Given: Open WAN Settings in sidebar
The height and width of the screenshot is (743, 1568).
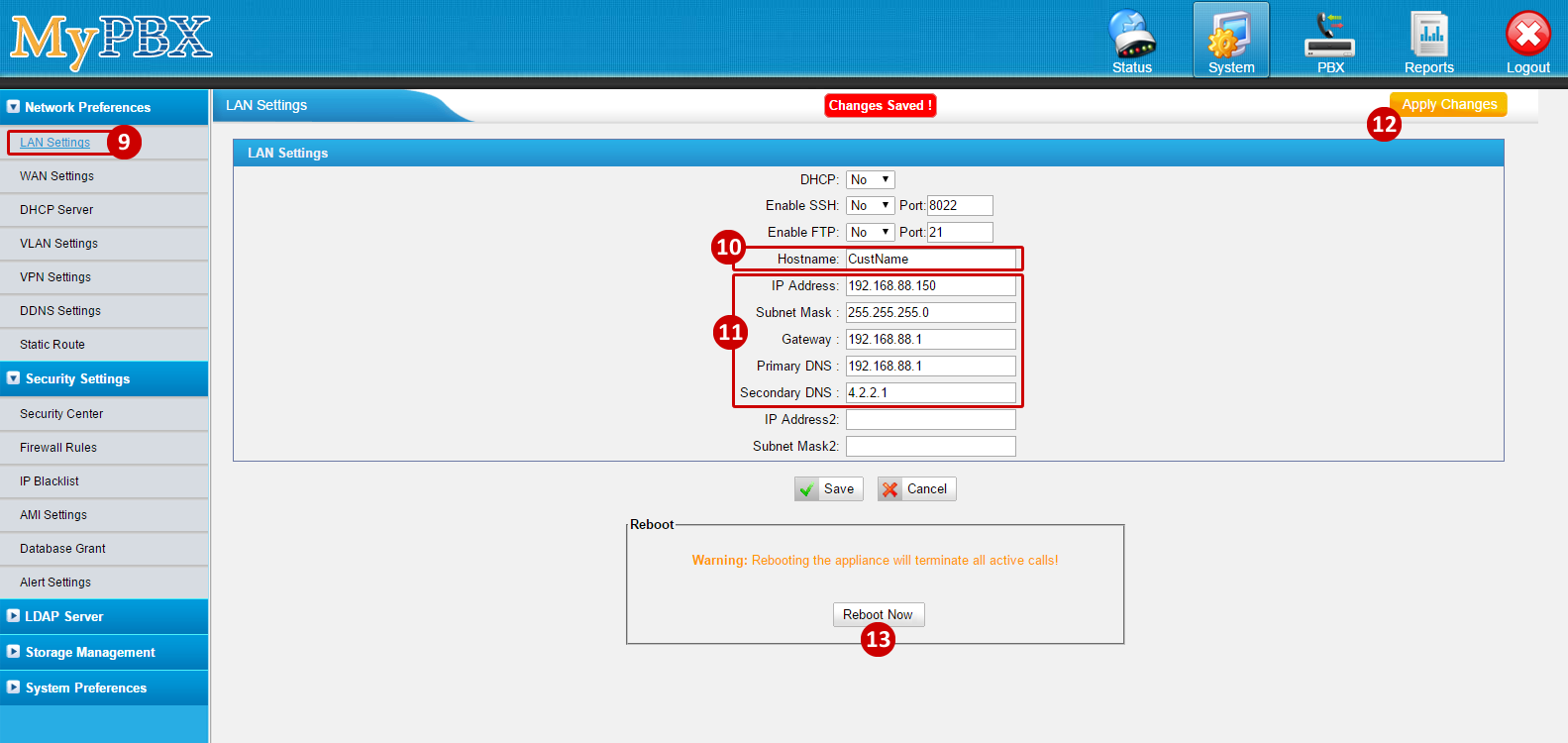Looking at the screenshot, I should pos(56,176).
